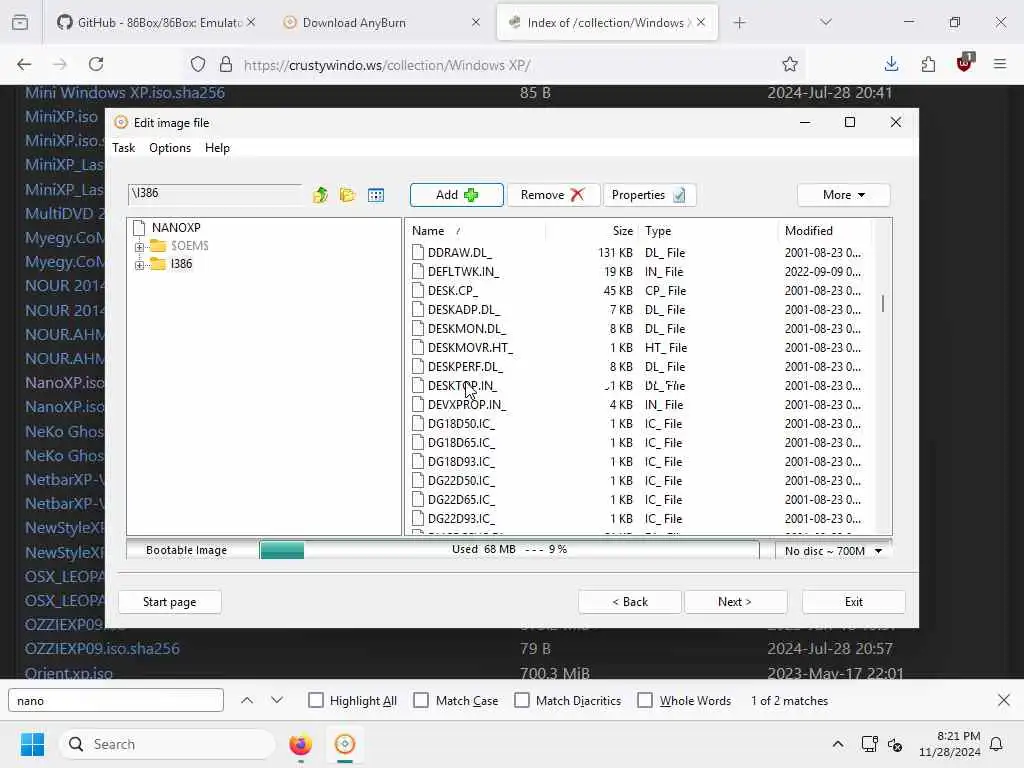The height and width of the screenshot is (768, 1024).
Task: Close the find bar
Action: coord(1004,700)
